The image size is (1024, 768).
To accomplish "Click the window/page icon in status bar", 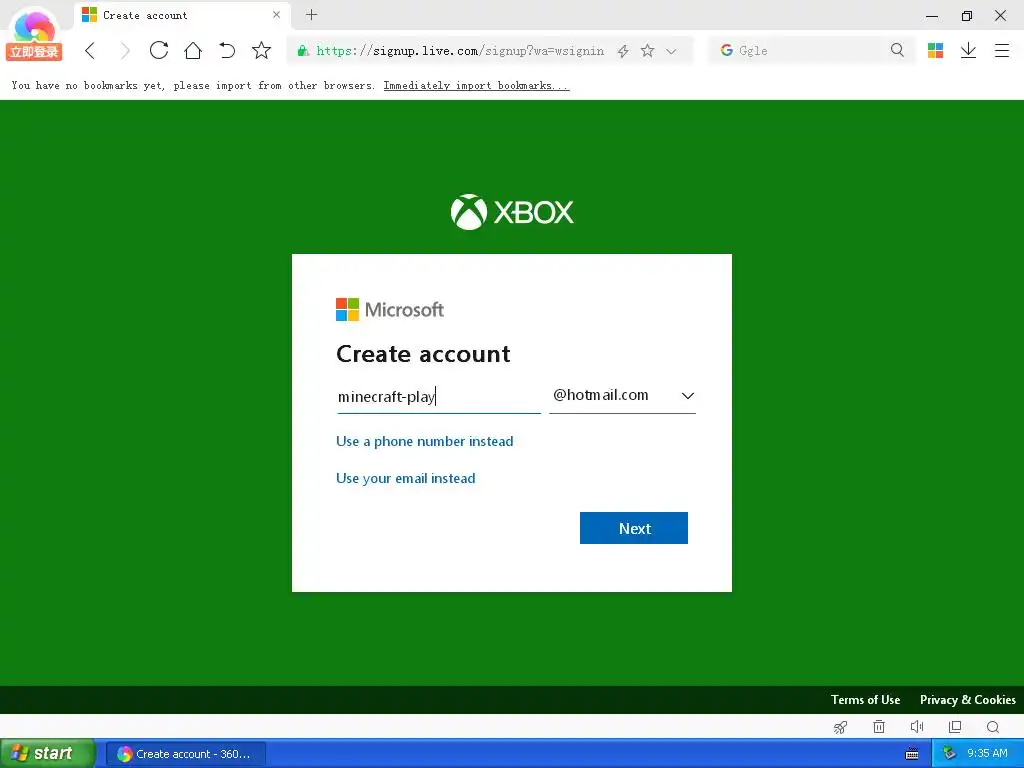I will pyautogui.click(x=955, y=726).
